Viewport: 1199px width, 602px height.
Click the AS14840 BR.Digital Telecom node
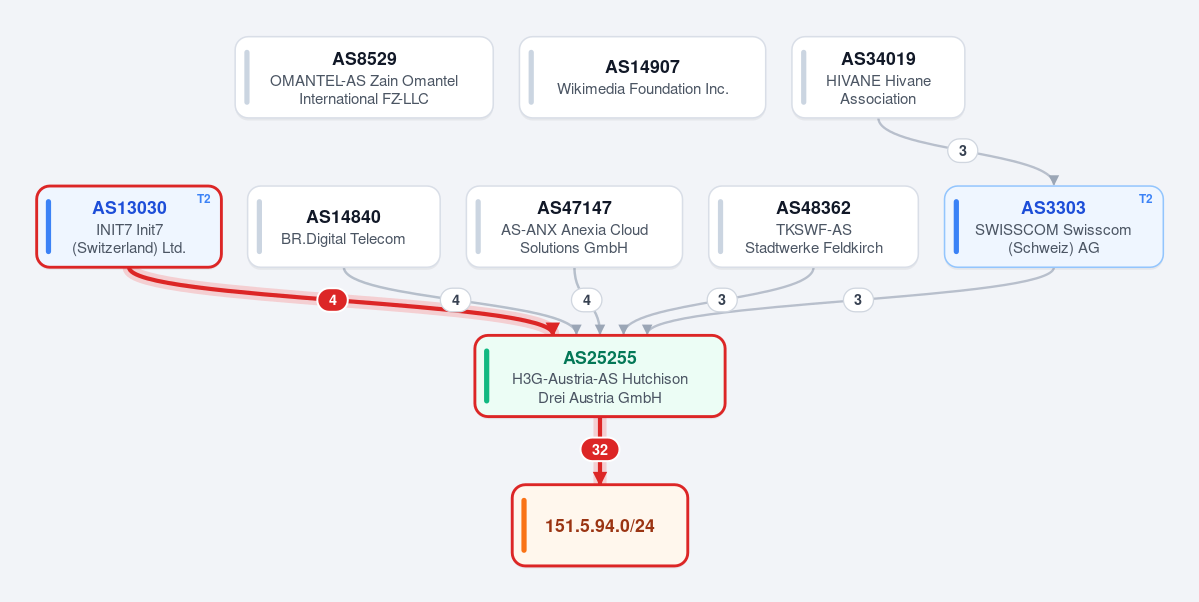click(343, 226)
